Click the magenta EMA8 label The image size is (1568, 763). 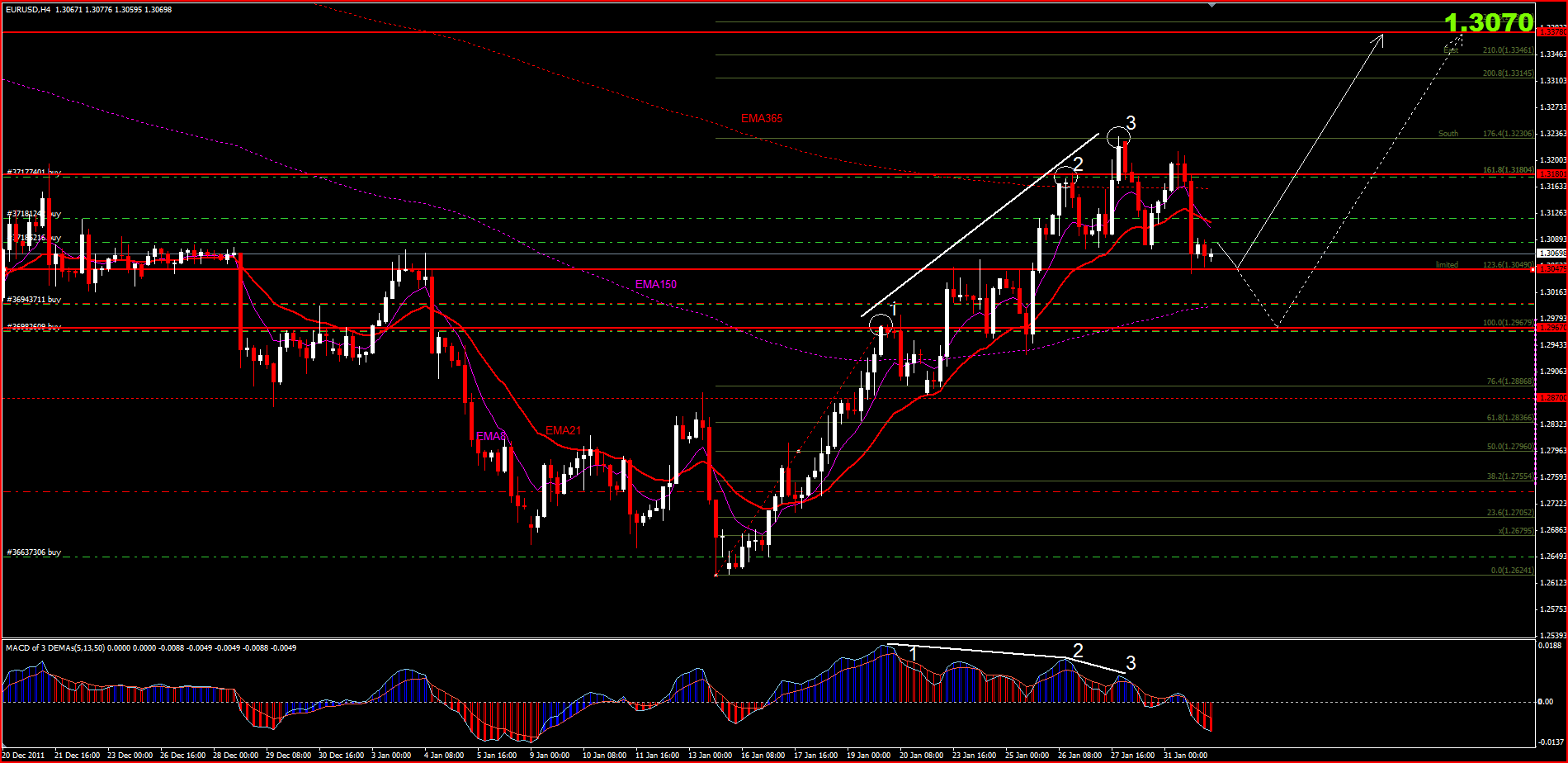coord(491,436)
